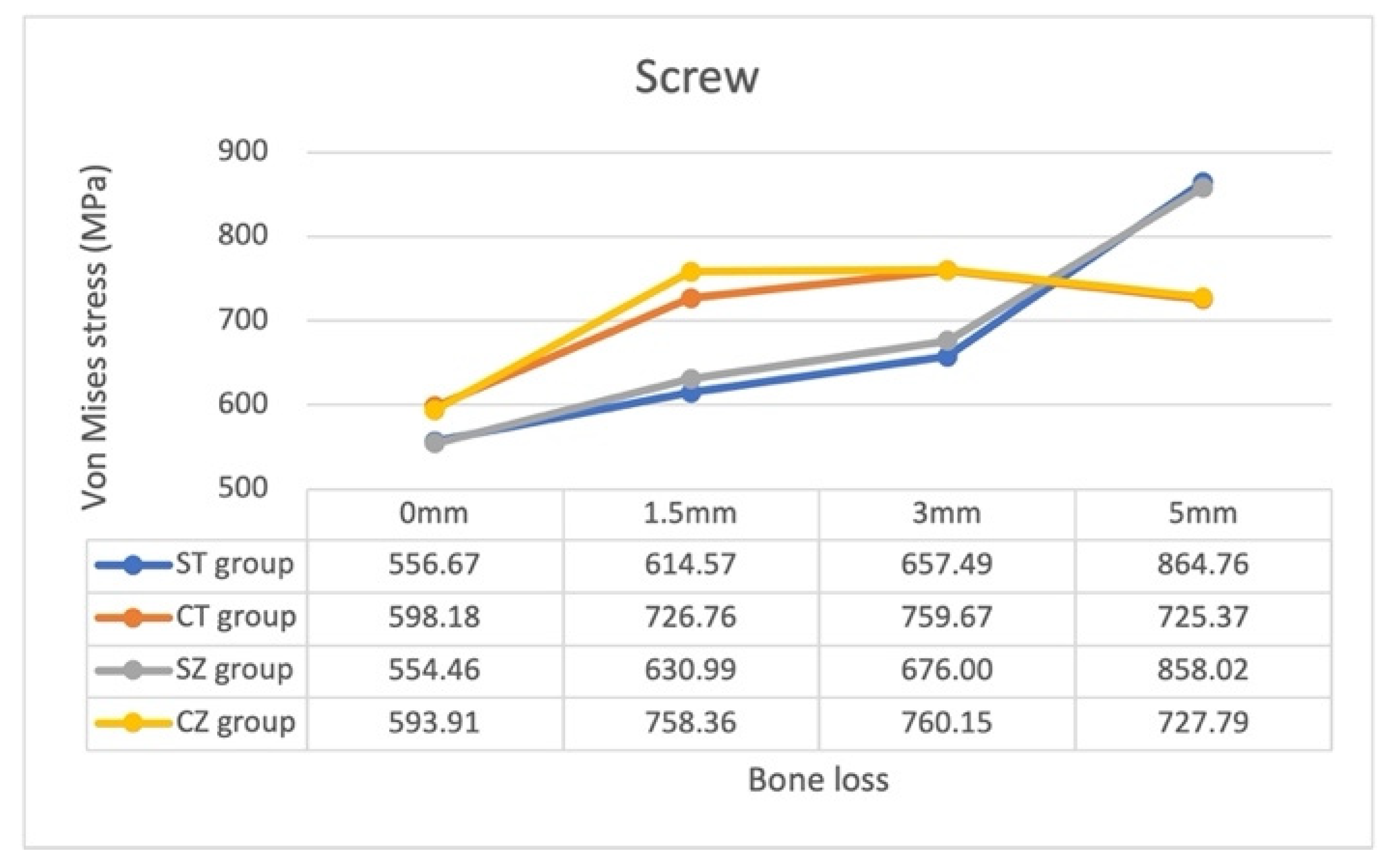Viewport: 1395px width, 868px height.
Task: Select the blue ST data point at 3mm
Action: click(x=947, y=357)
